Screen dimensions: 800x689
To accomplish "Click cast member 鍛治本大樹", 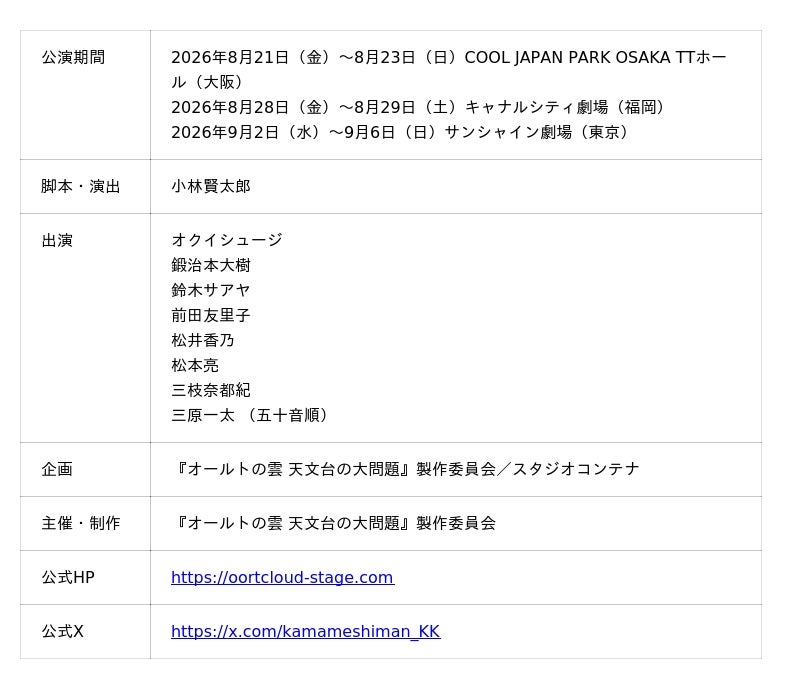I will (x=211, y=265).
